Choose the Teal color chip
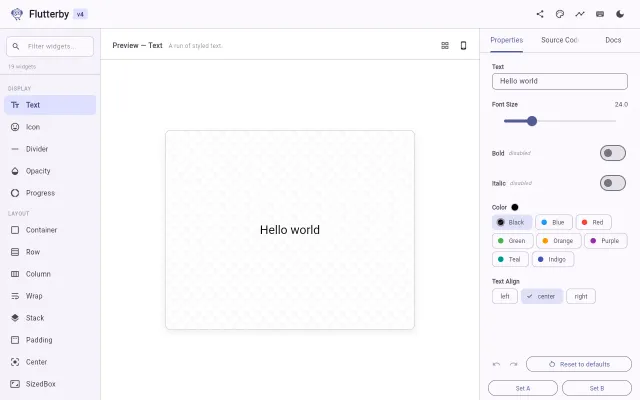Screen dimensions: 640x400 (x=510, y=259)
